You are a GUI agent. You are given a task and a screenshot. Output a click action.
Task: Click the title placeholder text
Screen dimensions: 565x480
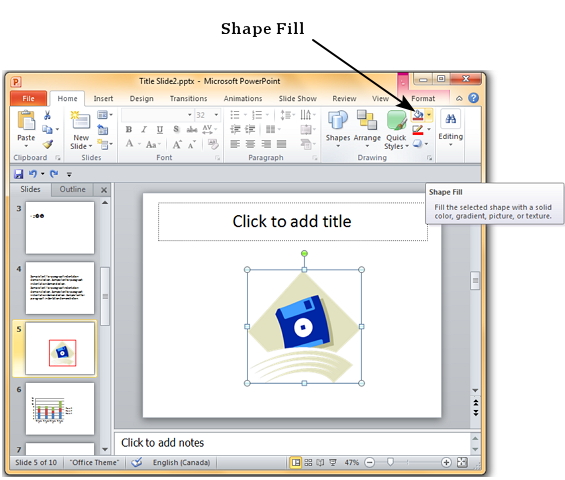click(x=292, y=221)
